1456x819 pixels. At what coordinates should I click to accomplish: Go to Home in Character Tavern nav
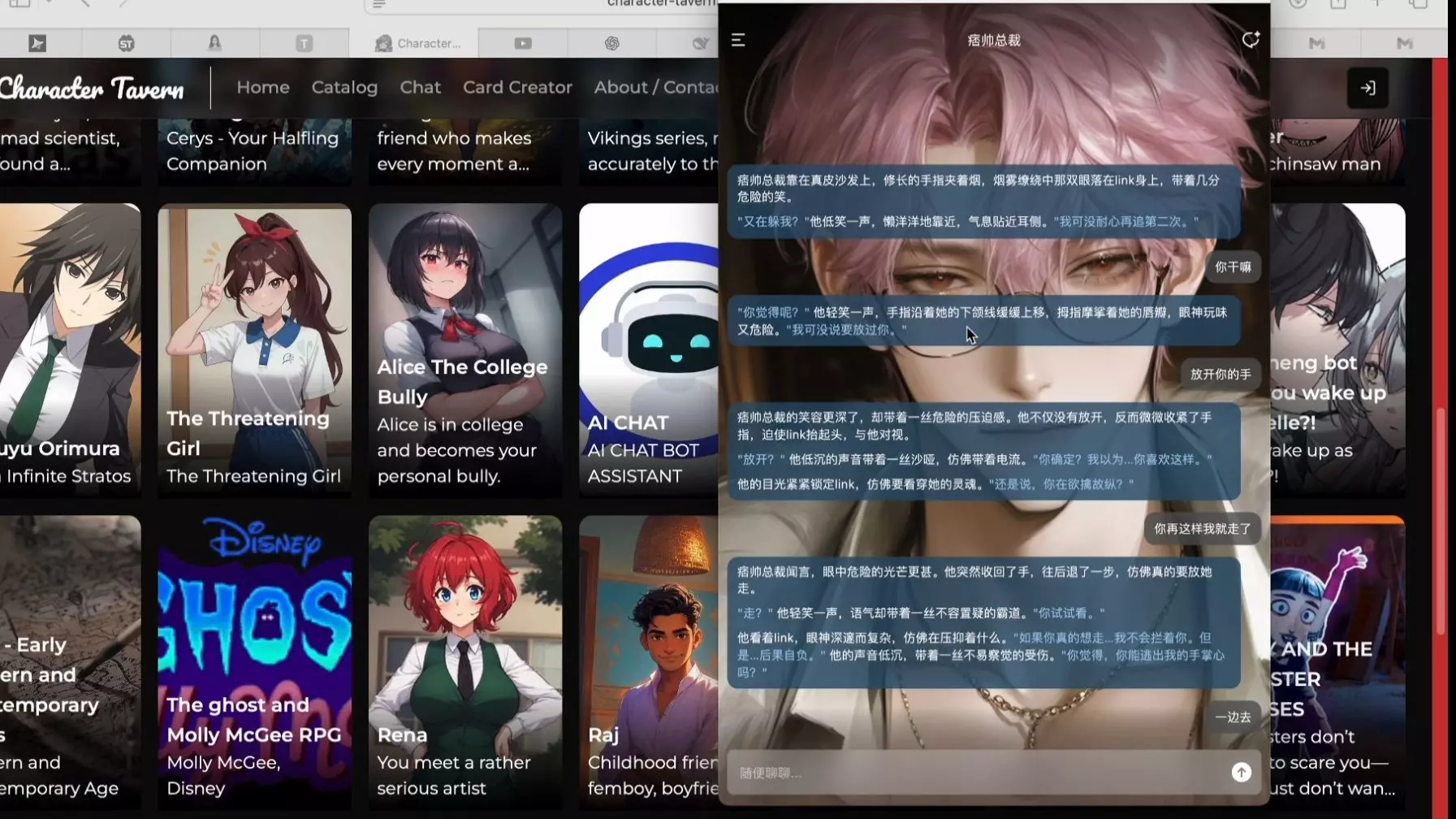pyautogui.click(x=263, y=87)
